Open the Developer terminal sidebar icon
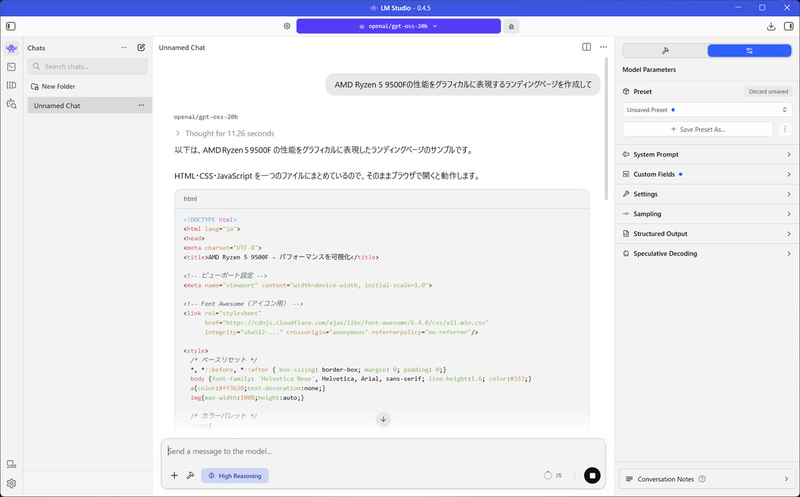The height and width of the screenshot is (497, 800). click(11, 67)
